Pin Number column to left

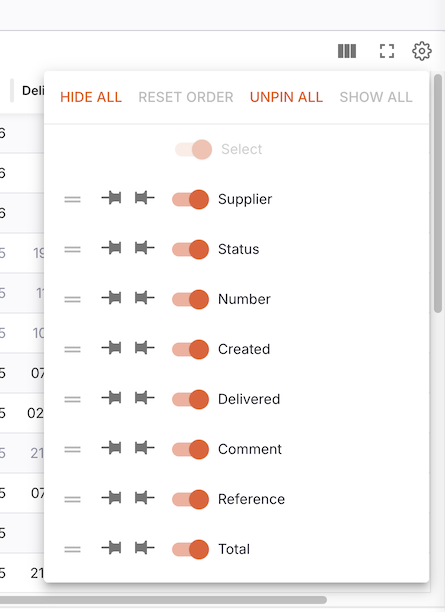pyautogui.click(x=111, y=298)
